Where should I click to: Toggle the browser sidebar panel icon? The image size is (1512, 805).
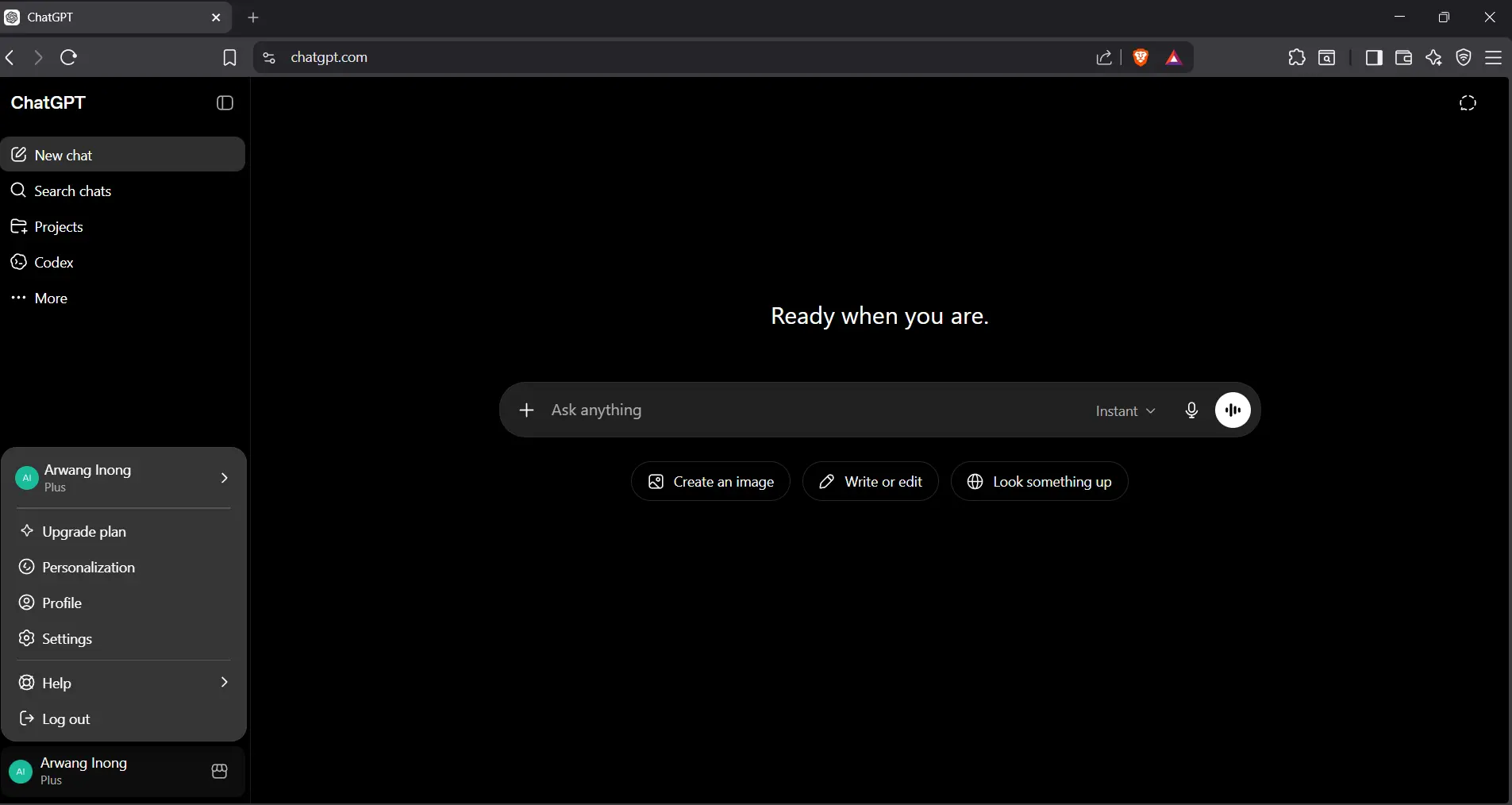(1374, 57)
